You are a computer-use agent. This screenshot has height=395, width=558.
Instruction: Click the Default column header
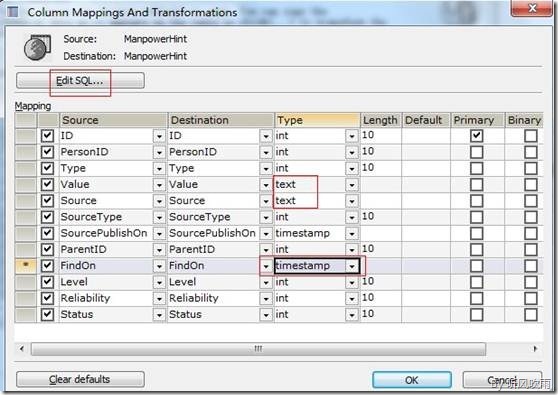426,120
